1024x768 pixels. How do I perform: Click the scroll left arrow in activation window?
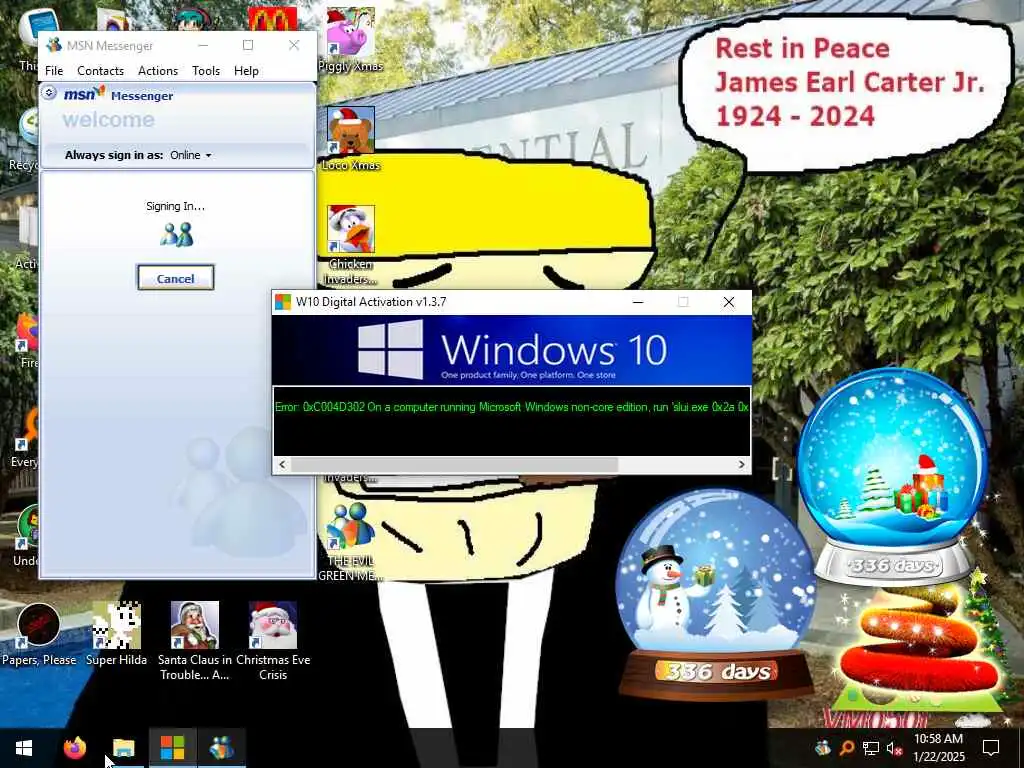(282, 464)
